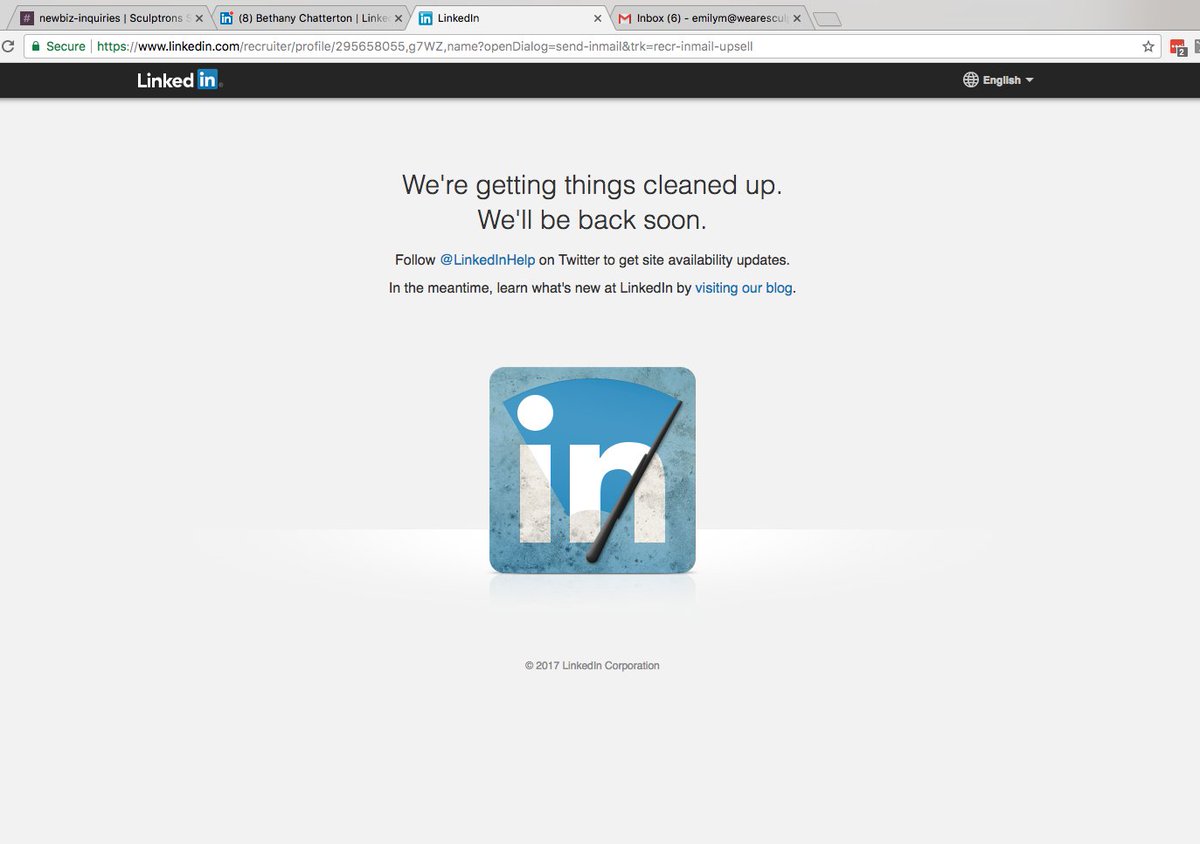
Task: Expand the English language dropdown
Action: pyautogui.click(x=1007, y=80)
